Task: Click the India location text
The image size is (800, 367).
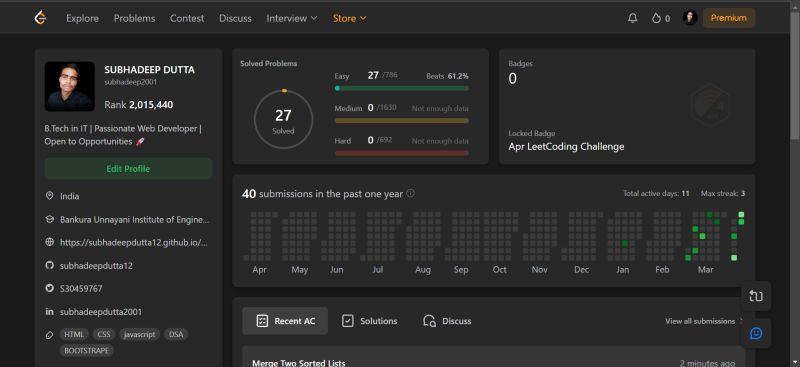Action: coord(69,196)
